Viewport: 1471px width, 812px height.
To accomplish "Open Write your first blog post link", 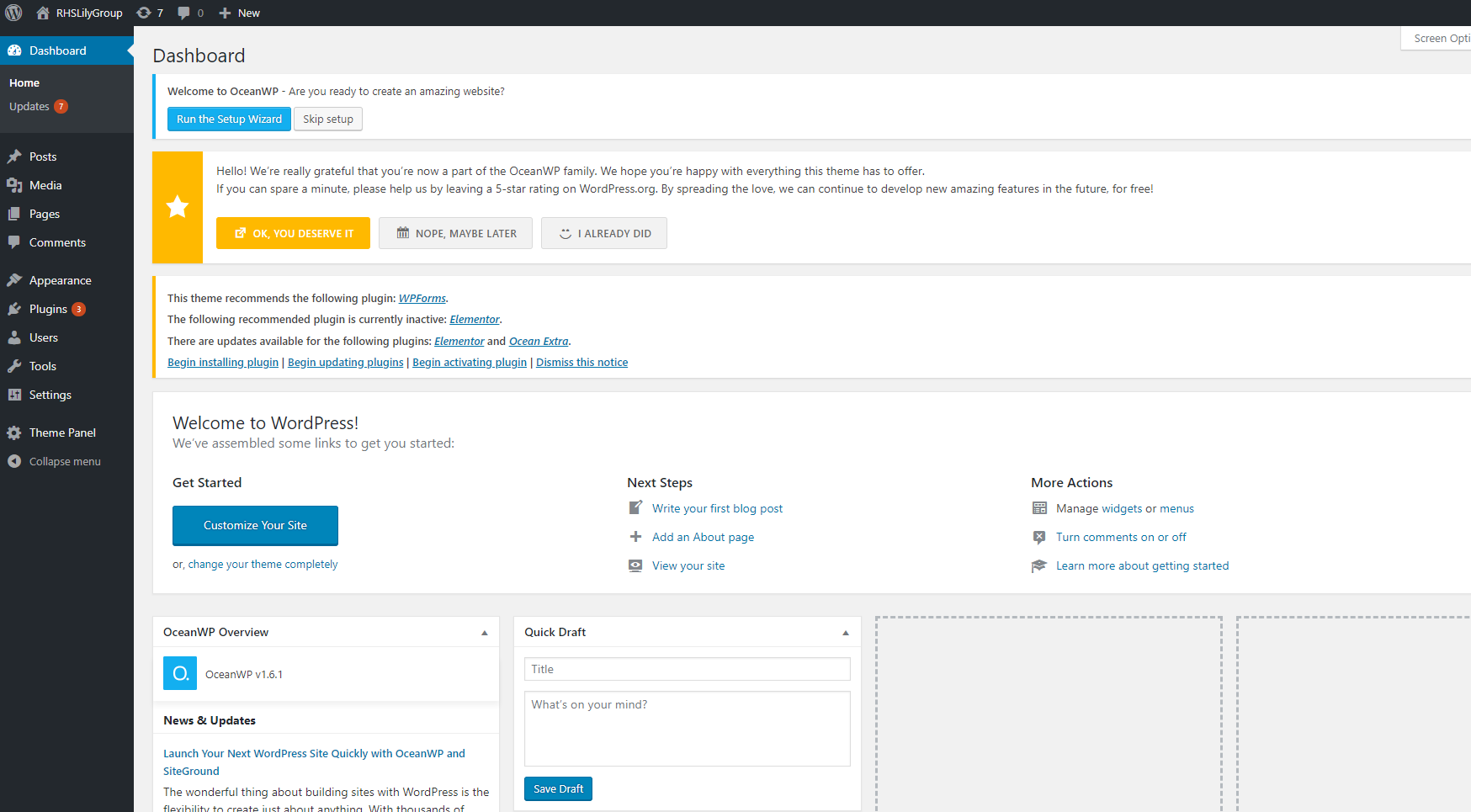I will 717,508.
